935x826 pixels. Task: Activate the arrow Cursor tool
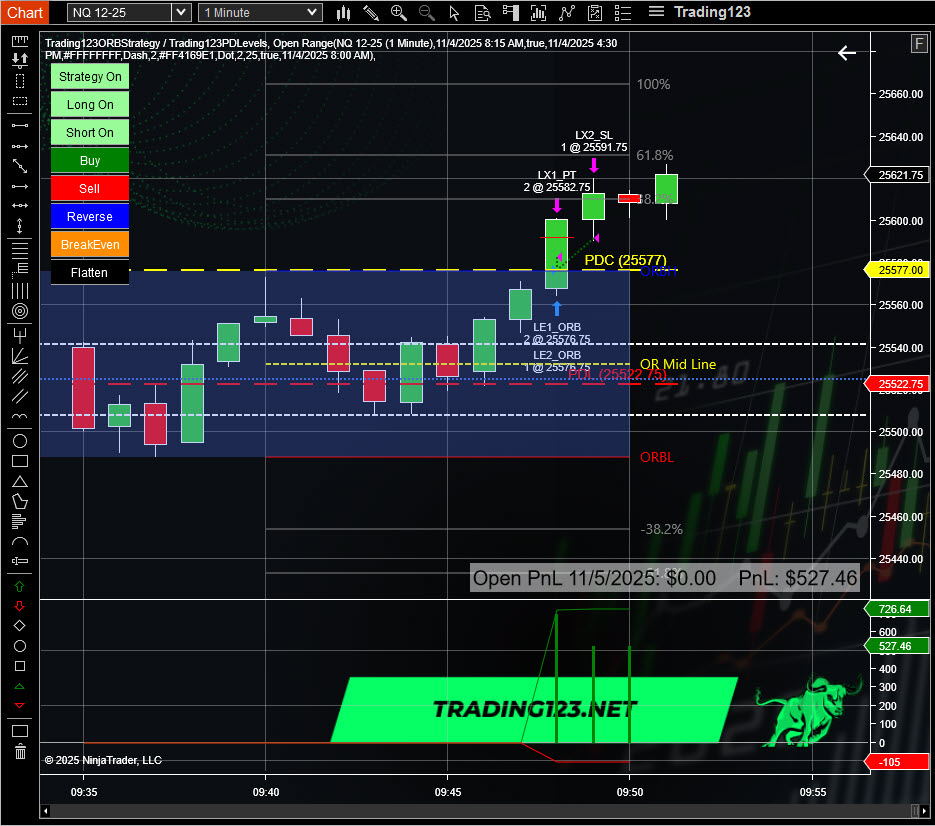click(454, 12)
